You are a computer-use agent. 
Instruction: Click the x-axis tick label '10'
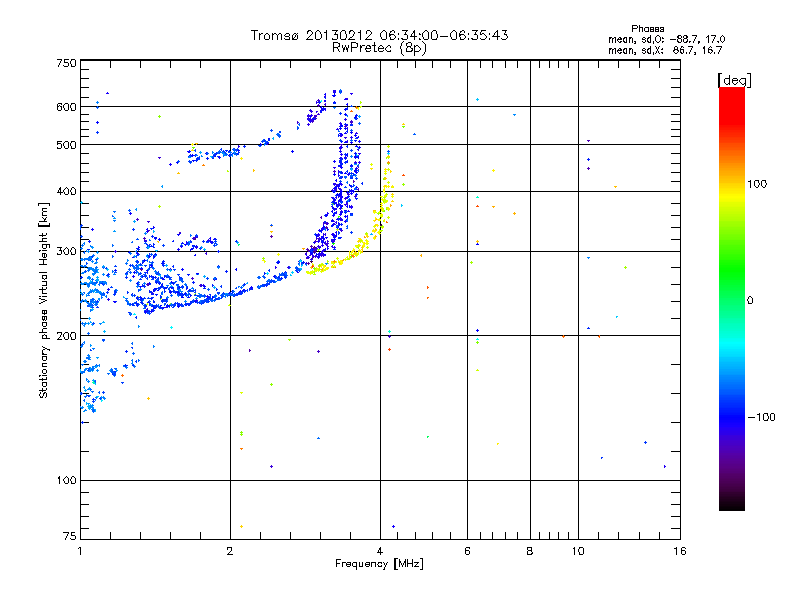pos(578,551)
